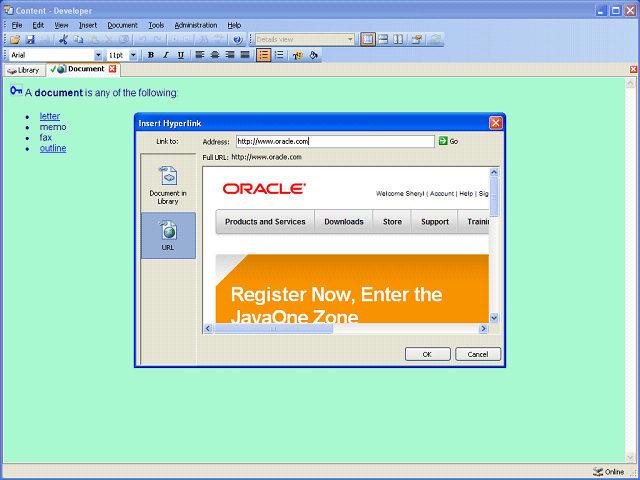Open the Insert menu
Image resolution: width=640 pixels, height=480 pixels.
tap(88, 25)
